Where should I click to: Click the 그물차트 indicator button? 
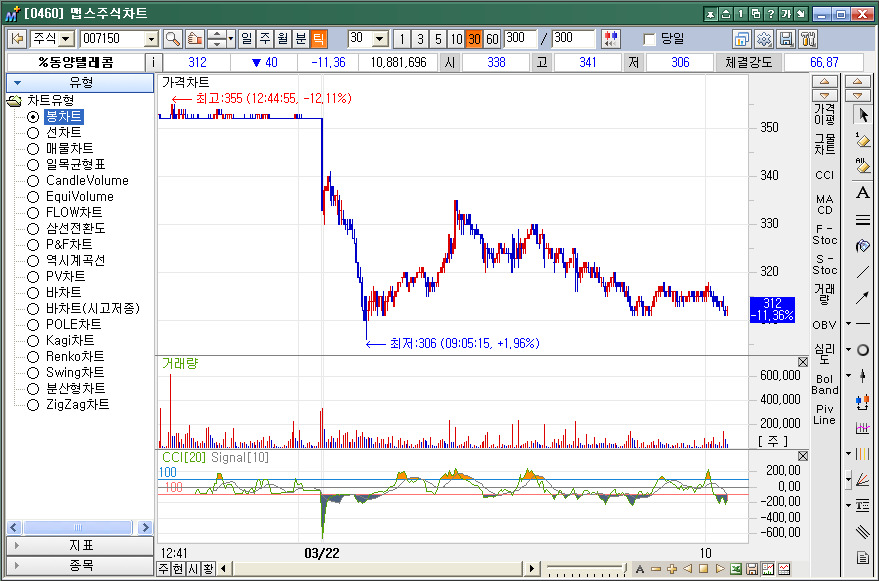coord(824,144)
